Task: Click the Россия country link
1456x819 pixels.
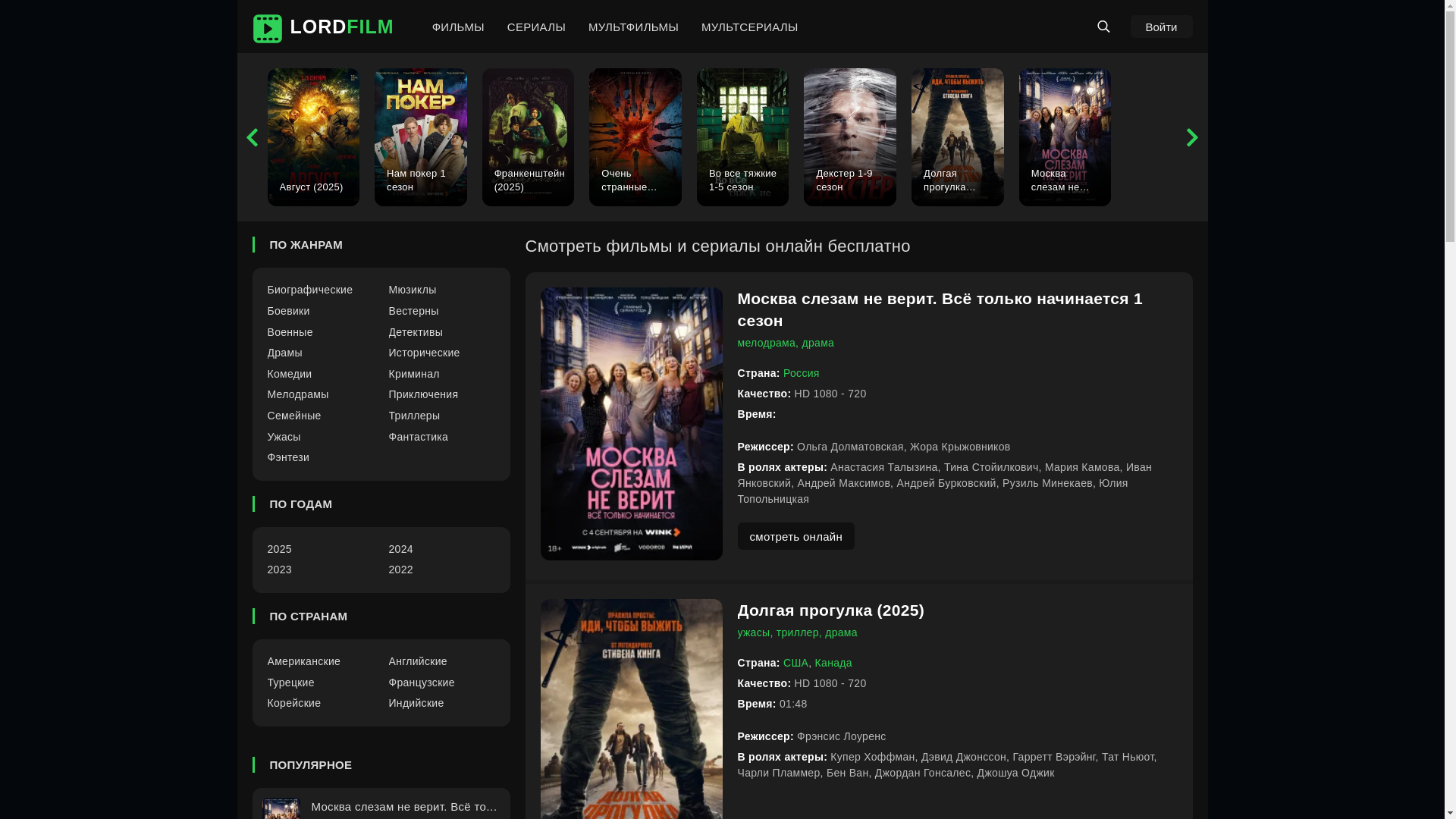Action: (801, 373)
